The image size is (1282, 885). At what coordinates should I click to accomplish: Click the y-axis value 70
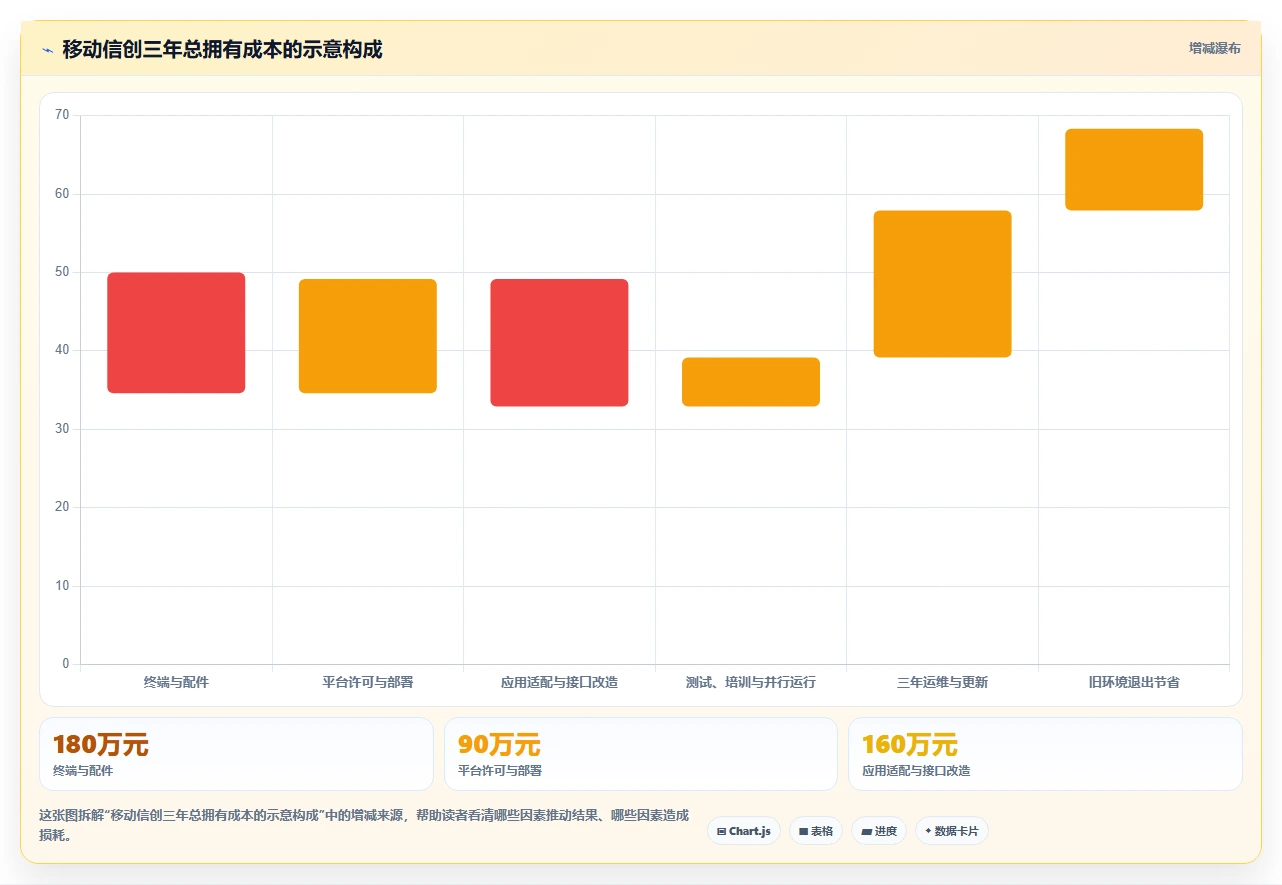tap(62, 115)
